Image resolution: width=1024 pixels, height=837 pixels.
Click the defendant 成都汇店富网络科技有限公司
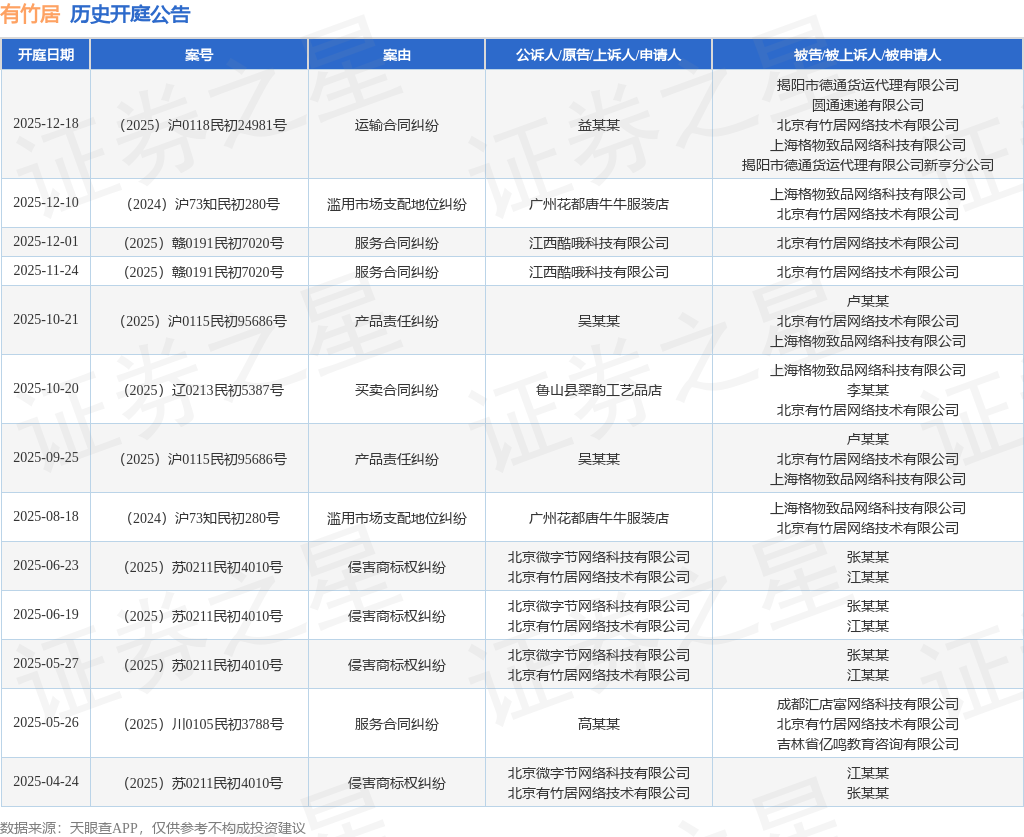[x=867, y=704]
